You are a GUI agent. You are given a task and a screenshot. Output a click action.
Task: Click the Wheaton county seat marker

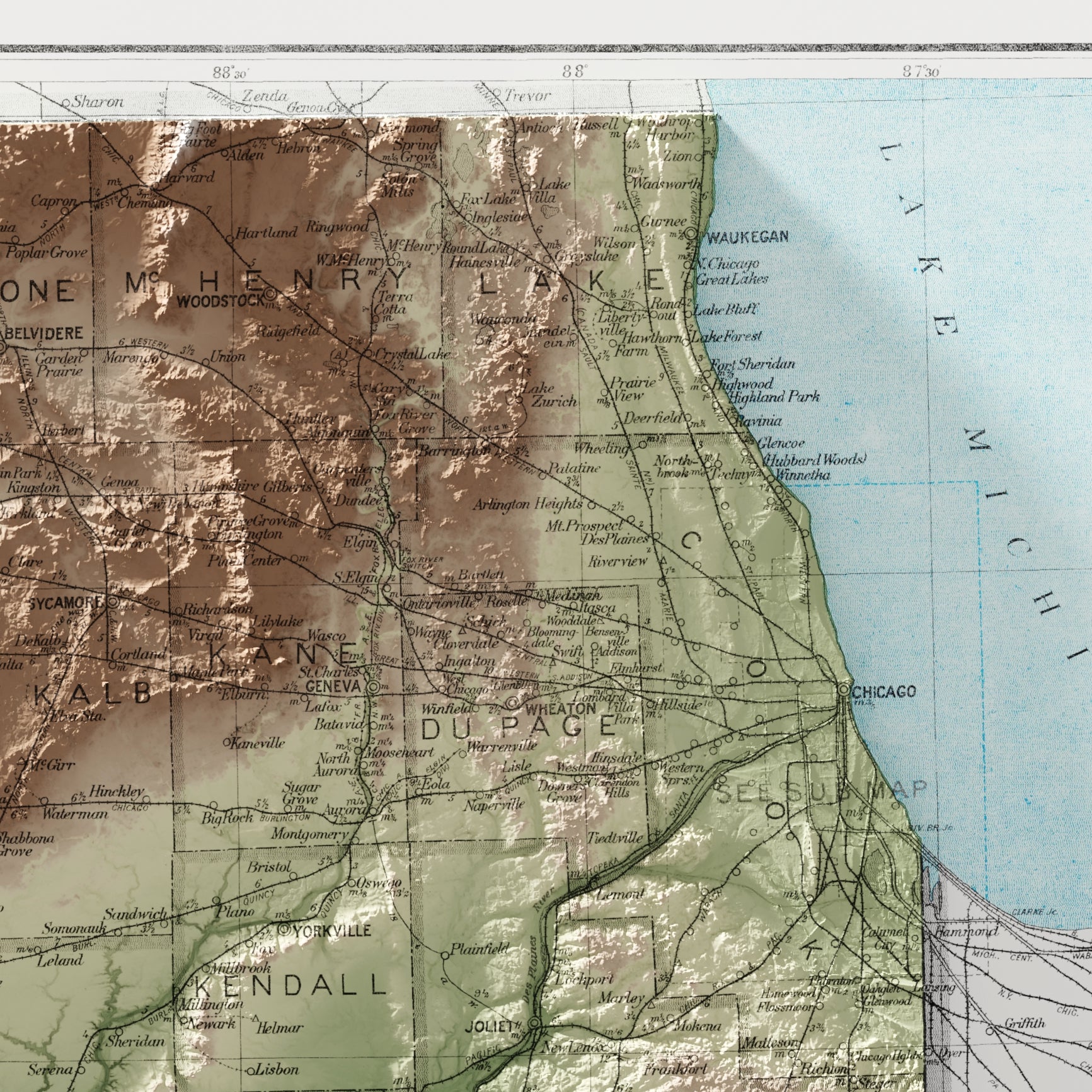click(x=513, y=703)
